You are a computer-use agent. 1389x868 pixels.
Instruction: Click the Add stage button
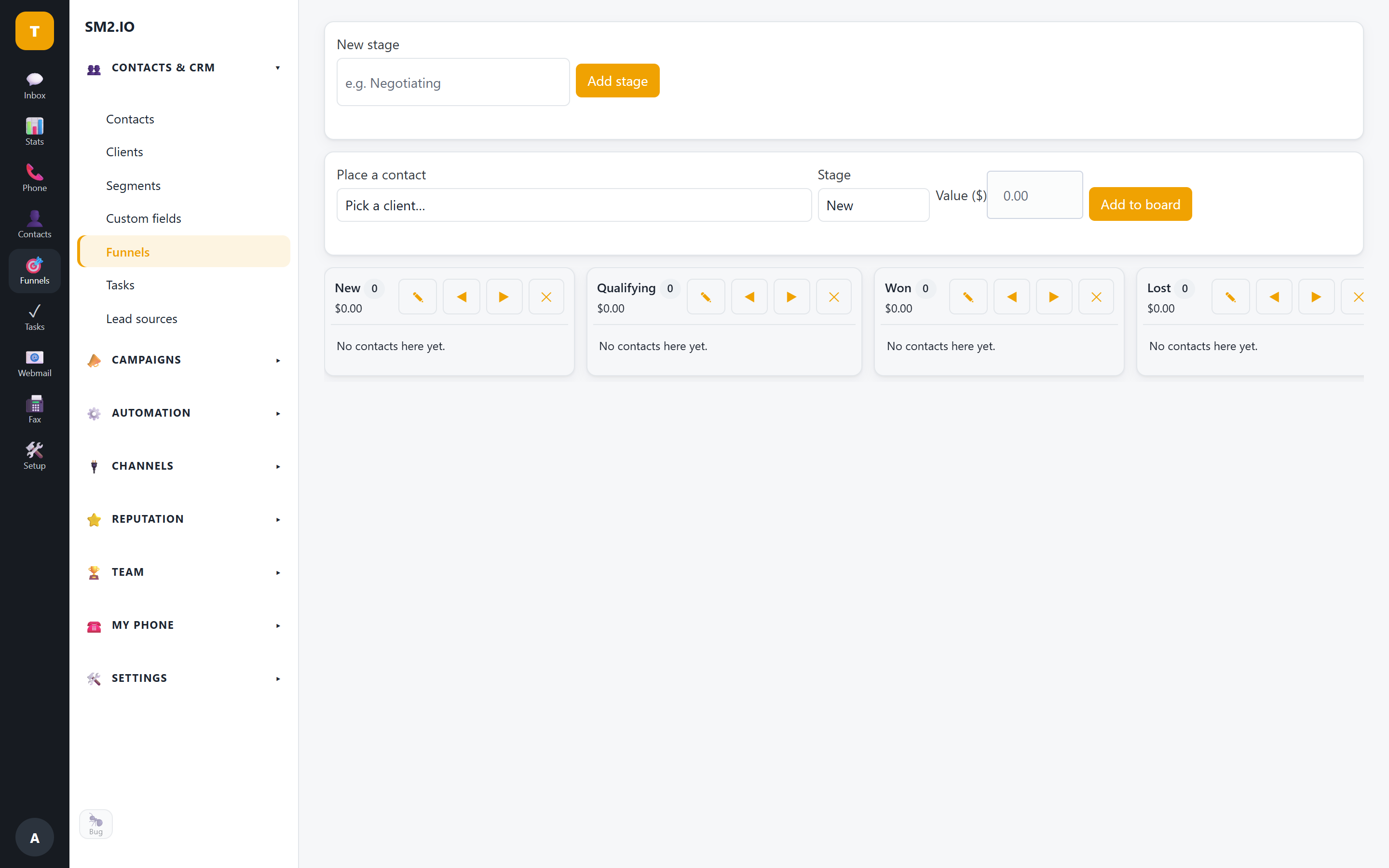coord(617,81)
